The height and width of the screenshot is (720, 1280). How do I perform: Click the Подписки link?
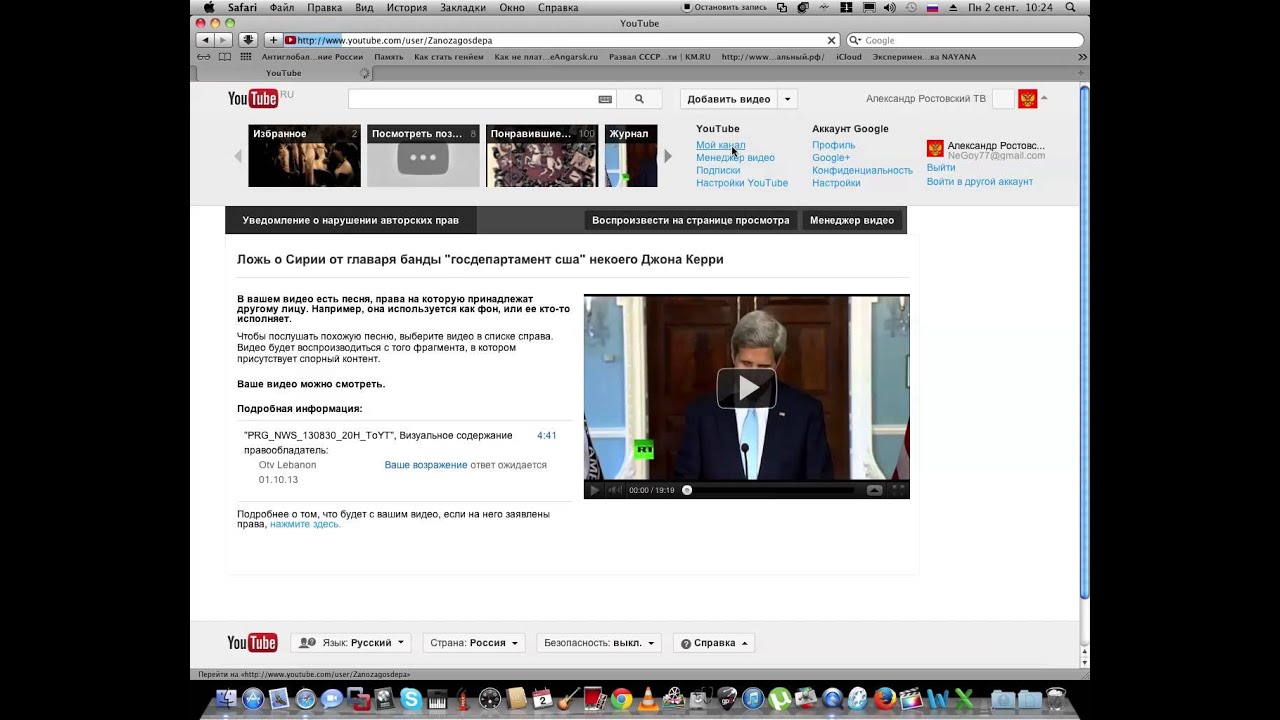coord(718,170)
